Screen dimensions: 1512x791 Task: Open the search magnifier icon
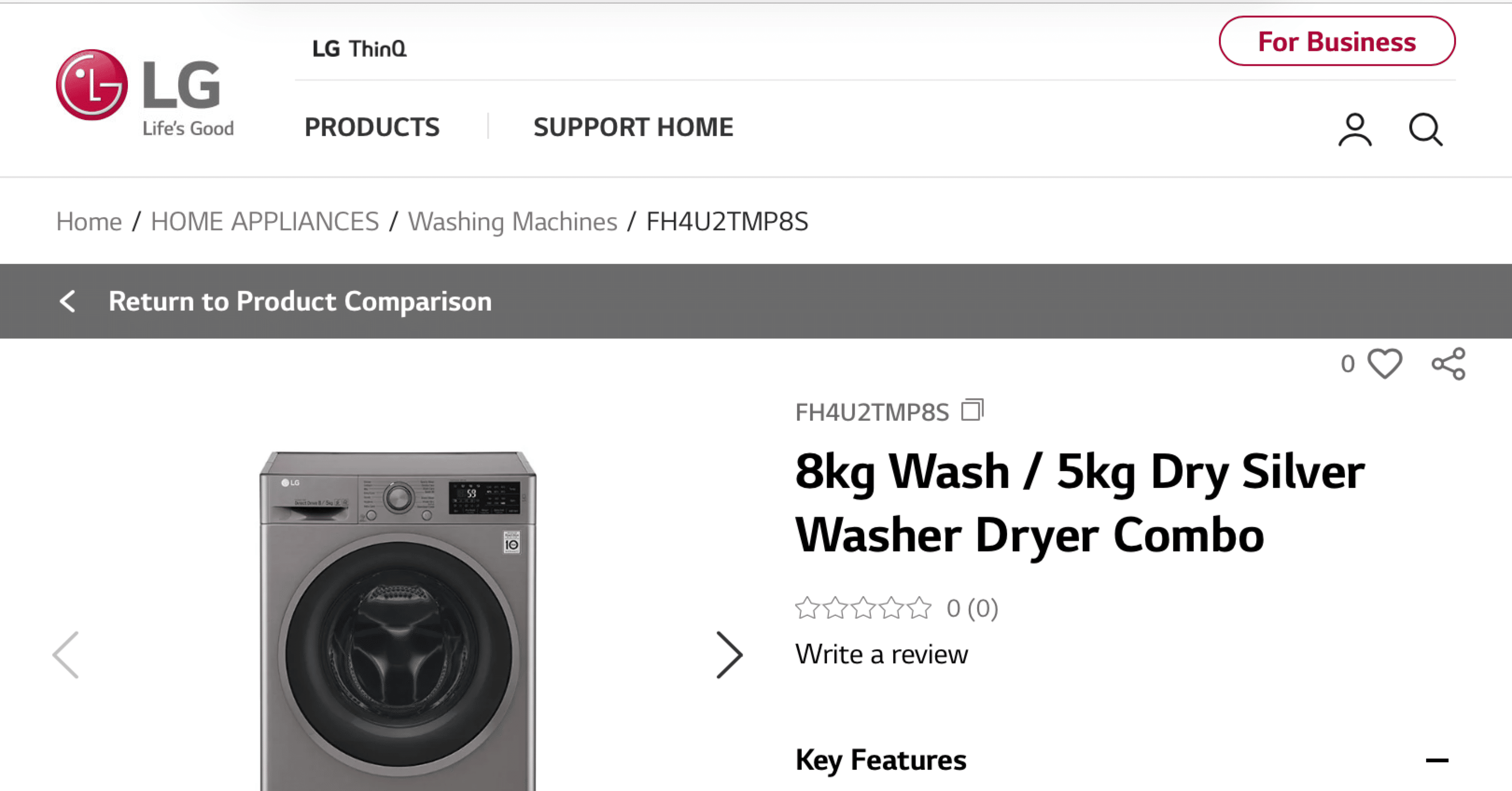click(1425, 130)
